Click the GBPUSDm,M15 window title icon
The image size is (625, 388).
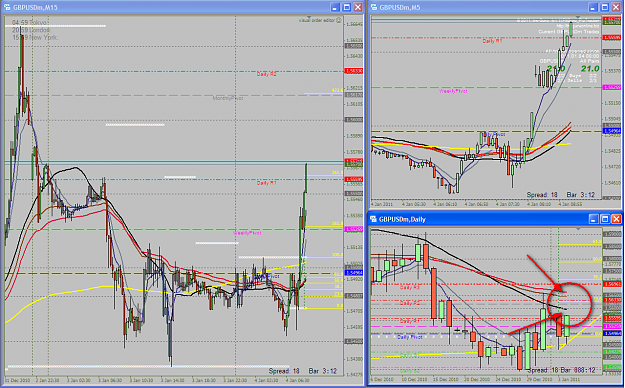point(7,7)
